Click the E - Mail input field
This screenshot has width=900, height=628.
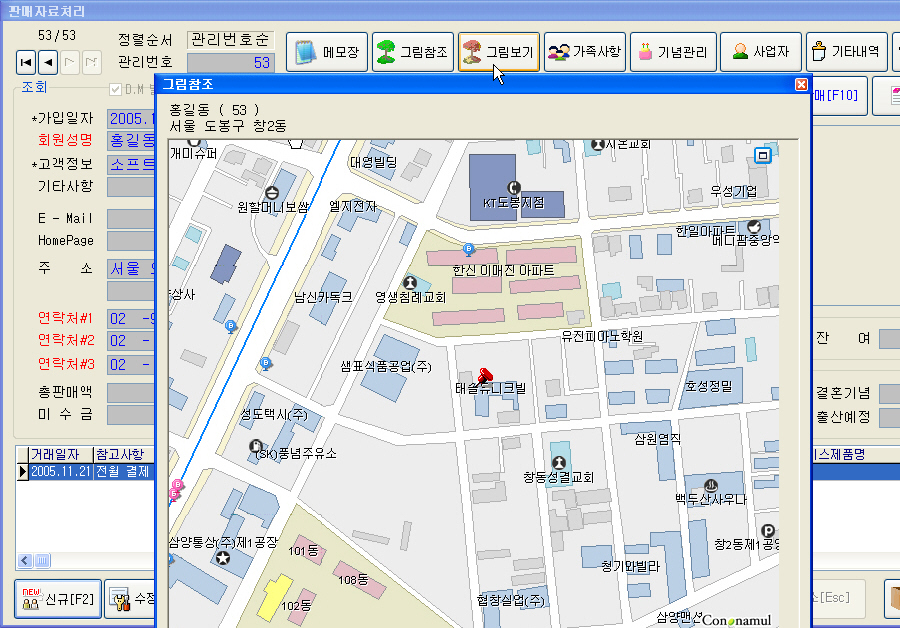click(131, 219)
